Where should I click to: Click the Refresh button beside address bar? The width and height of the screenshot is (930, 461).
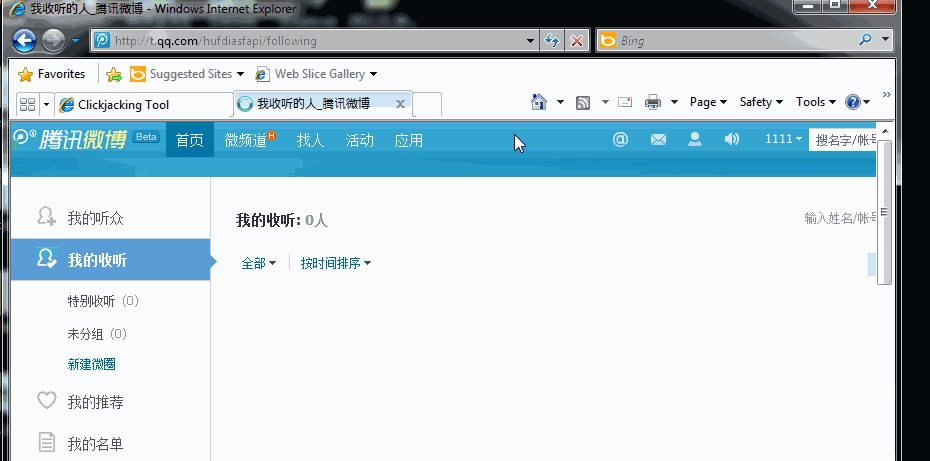click(x=552, y=41)
